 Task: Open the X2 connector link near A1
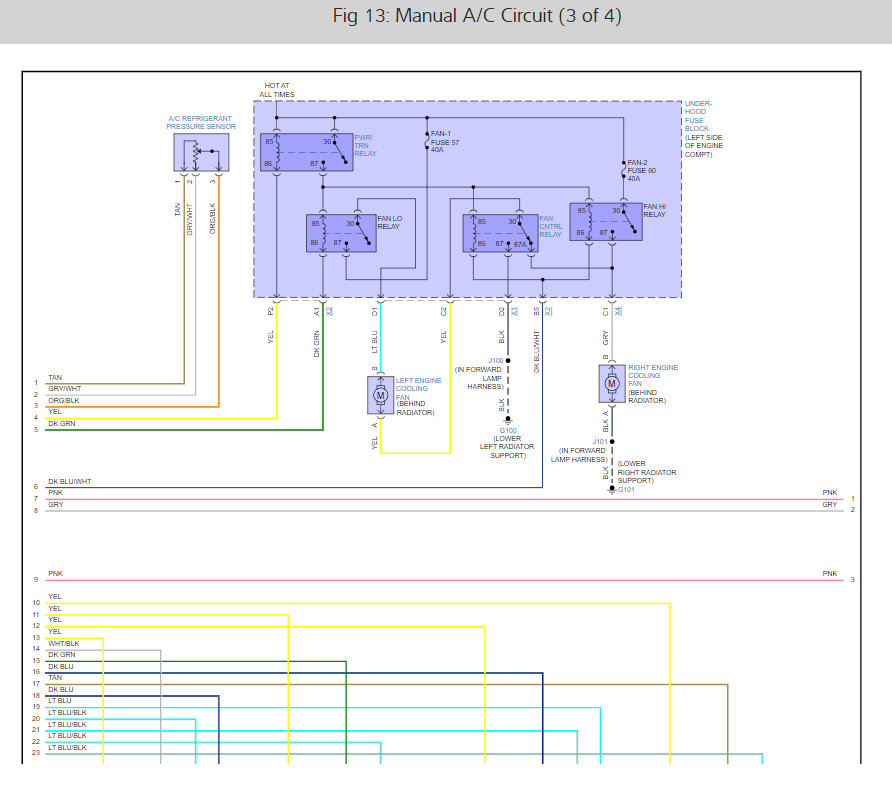pyautogui.click(x=329, y=311)
